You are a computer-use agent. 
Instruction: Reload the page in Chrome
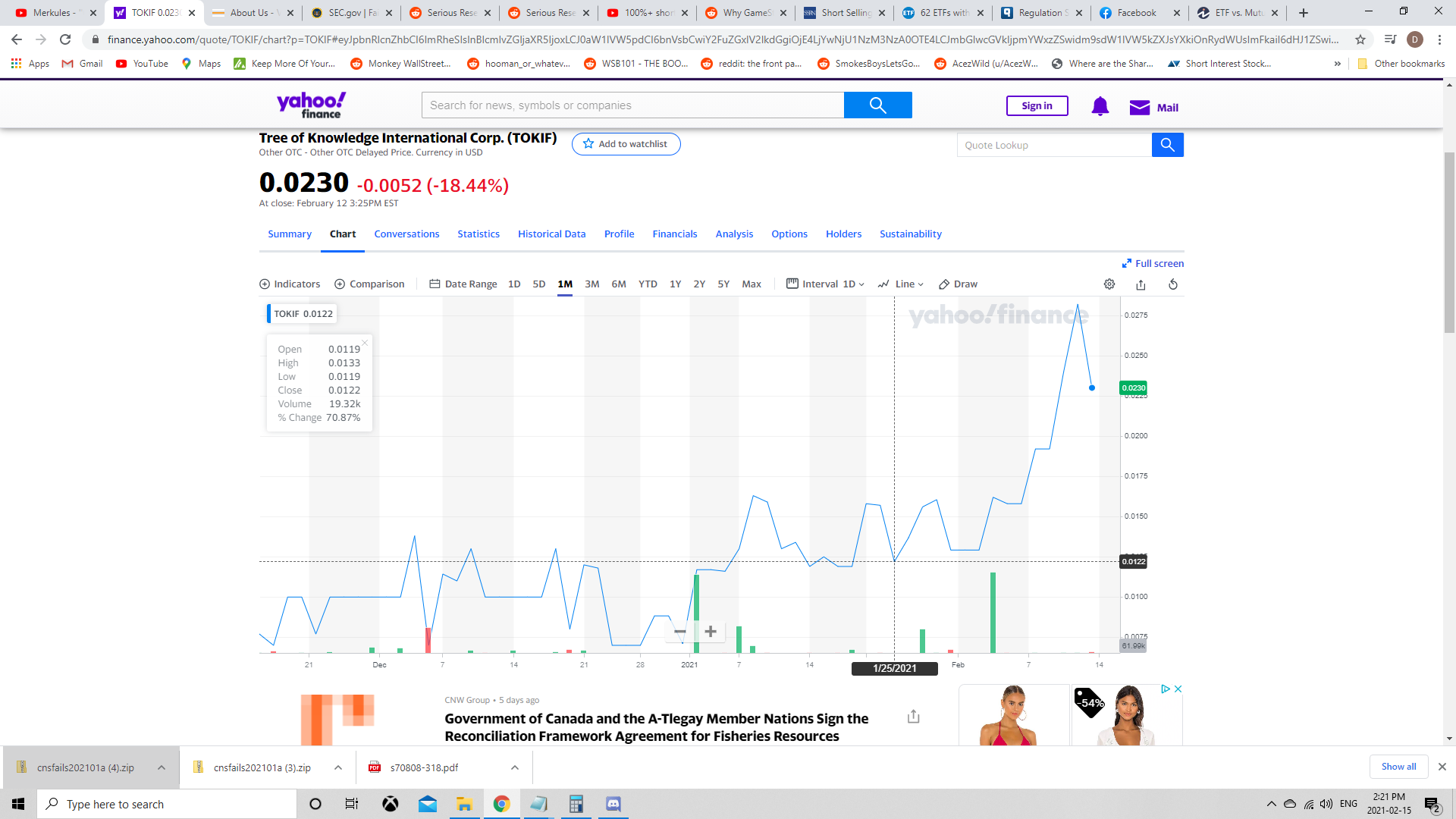[x=65, y=39]
